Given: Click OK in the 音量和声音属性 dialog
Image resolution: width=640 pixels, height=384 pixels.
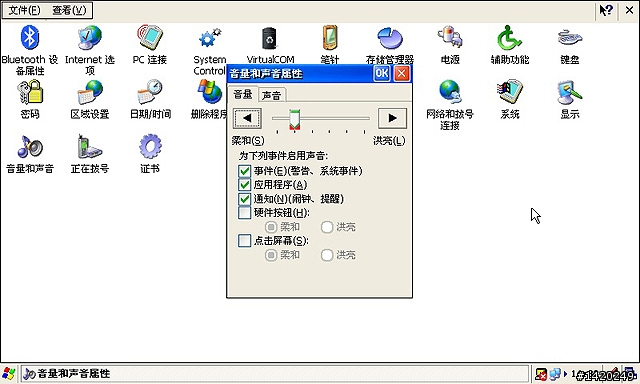Looking at the screenshot, I should point(382,73).
